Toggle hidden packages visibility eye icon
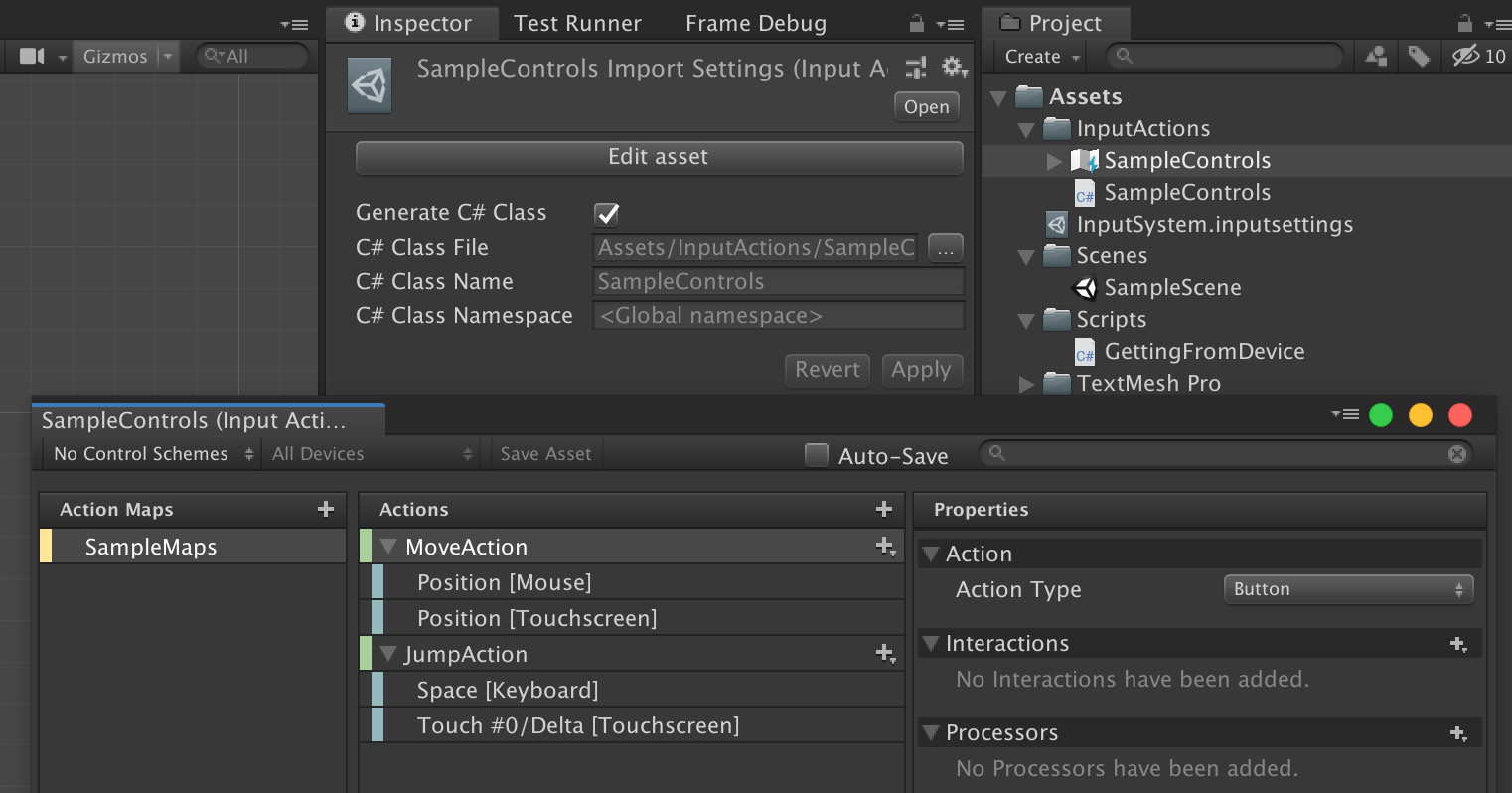The width and height of the screenshot is (1512, 793). coord(1478,57)
